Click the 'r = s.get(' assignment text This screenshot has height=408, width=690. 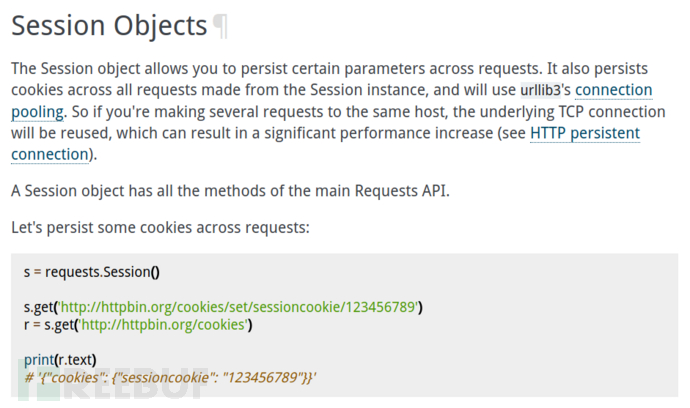coord(49,325)
